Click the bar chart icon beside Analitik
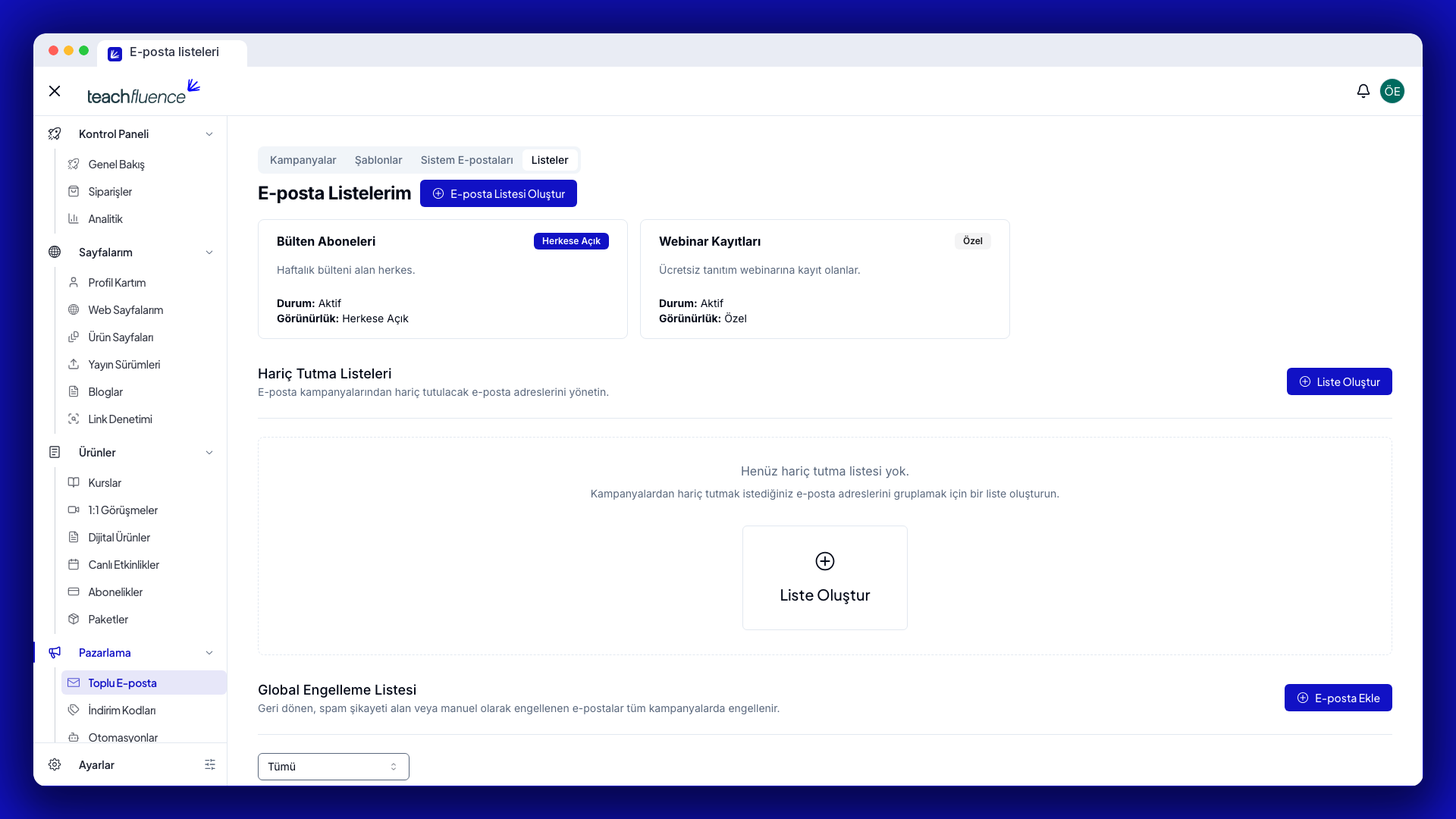Viewport: 1456px width, 819px height. tap(74, 219)
